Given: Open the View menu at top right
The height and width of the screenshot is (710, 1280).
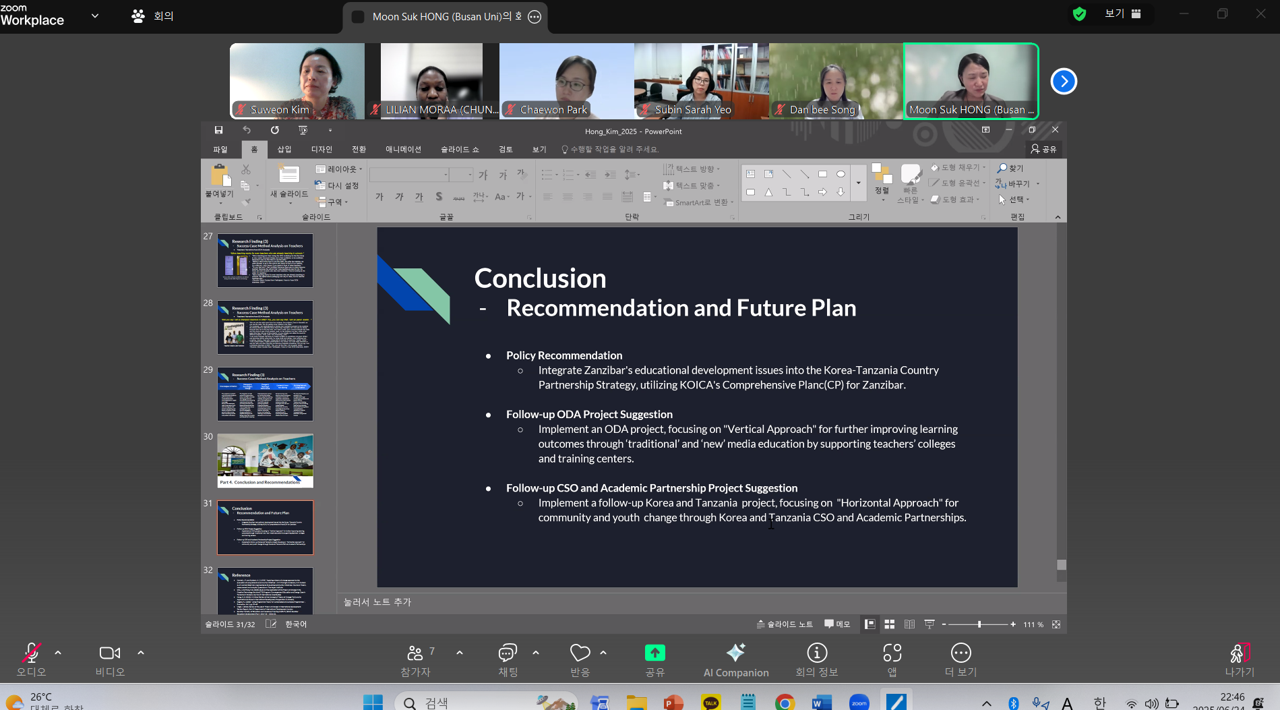Looking at the screenshot, I should (1122, 14).
